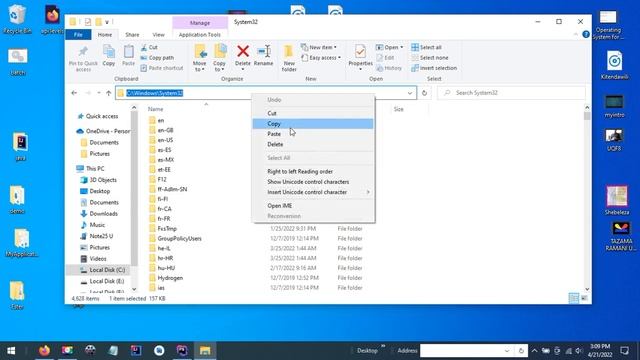Choose Cut in the context menu
The image size is (640, 360).
point(313,113)
